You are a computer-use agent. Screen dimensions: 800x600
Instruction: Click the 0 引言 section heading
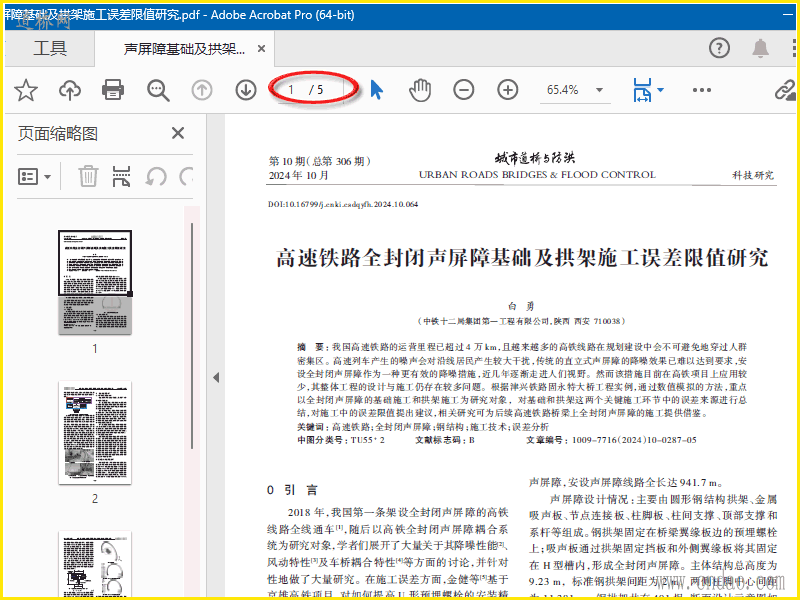[292, 490]
